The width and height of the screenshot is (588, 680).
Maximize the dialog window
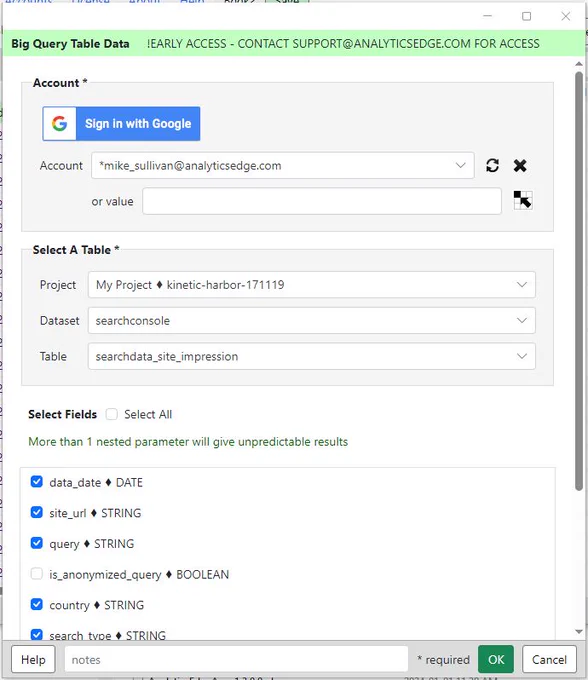coord(526,16)
